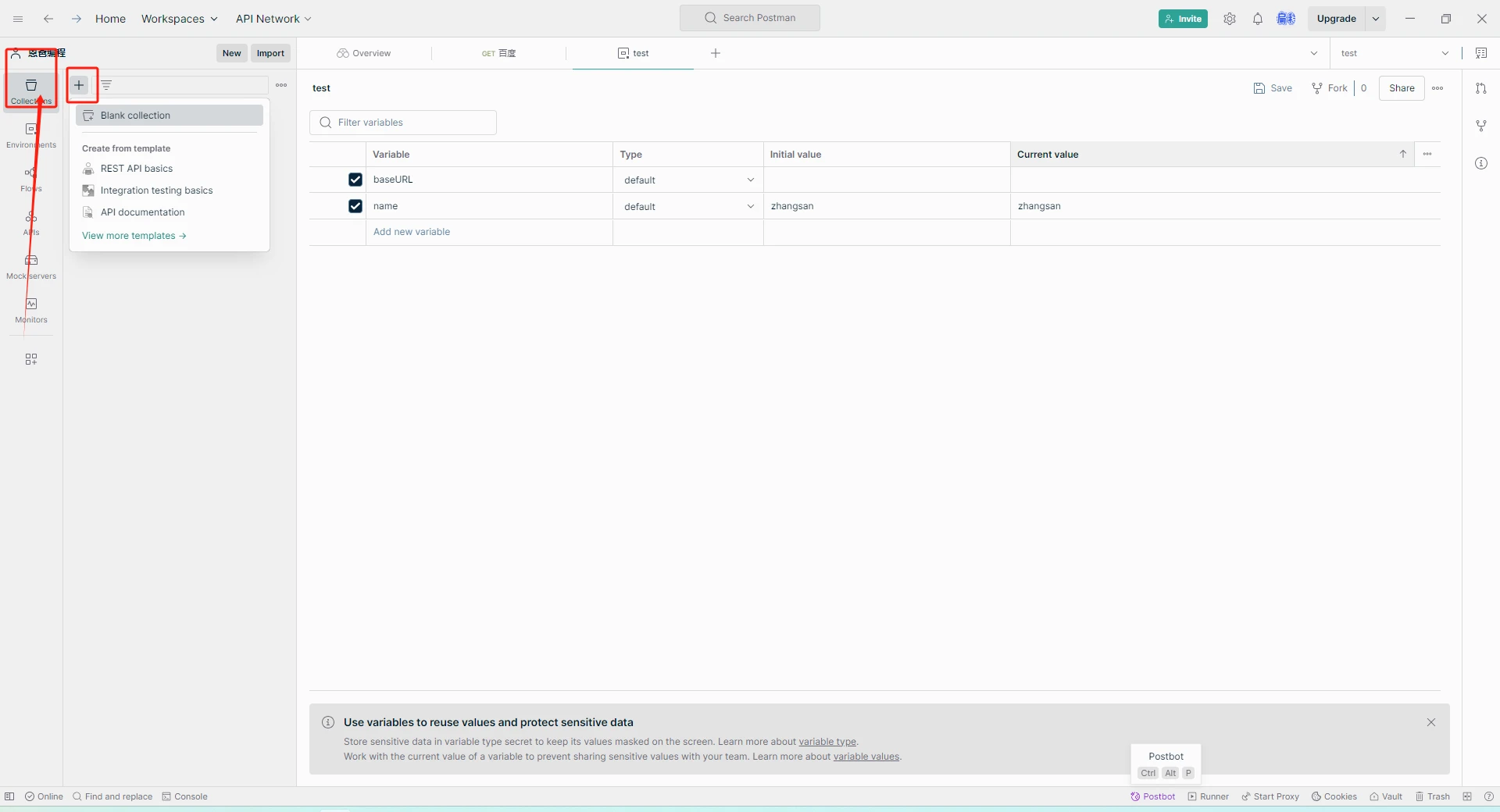Click the View more templates link

point(134,236)
